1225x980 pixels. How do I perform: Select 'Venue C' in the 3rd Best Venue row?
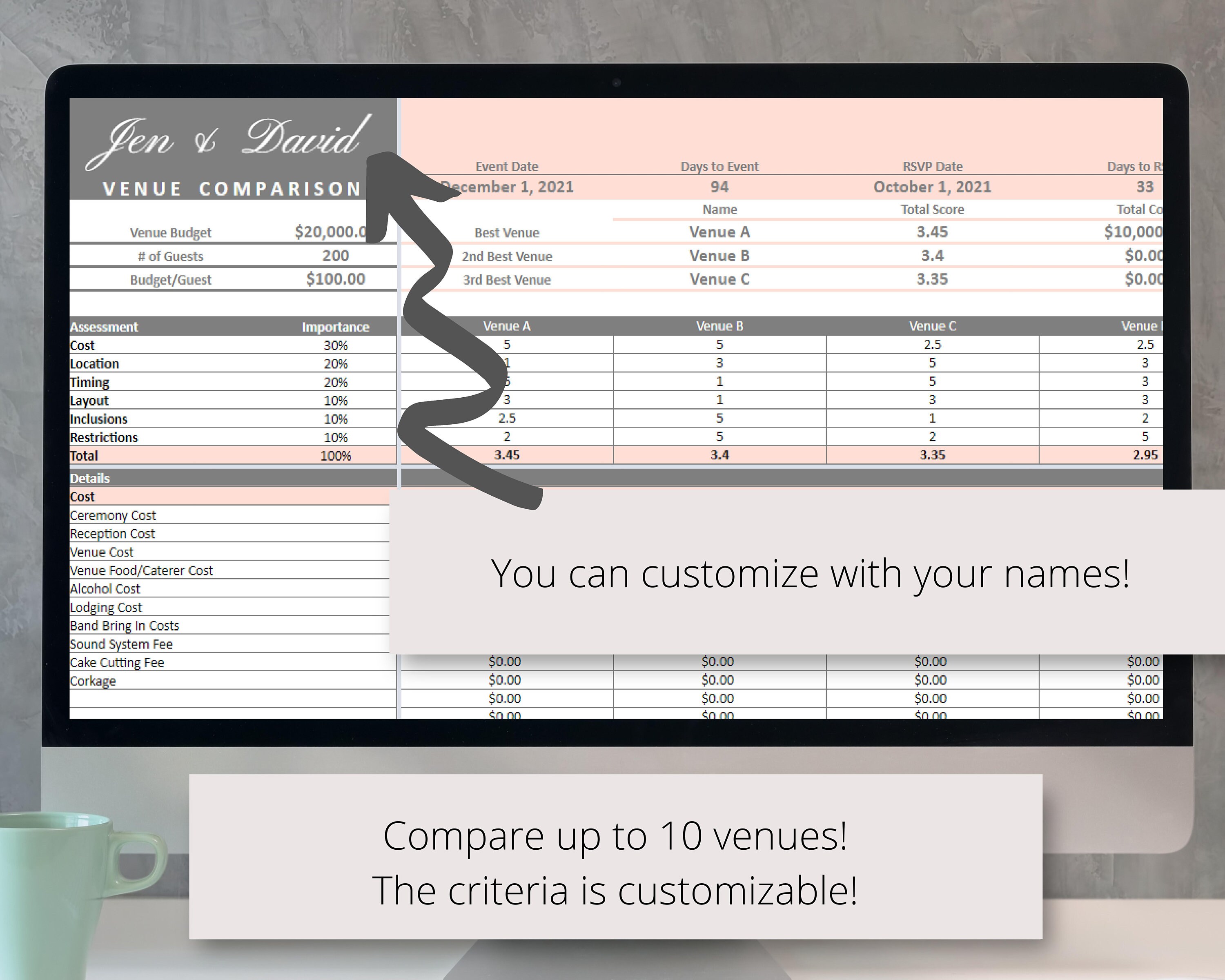(x=720, y=279)
